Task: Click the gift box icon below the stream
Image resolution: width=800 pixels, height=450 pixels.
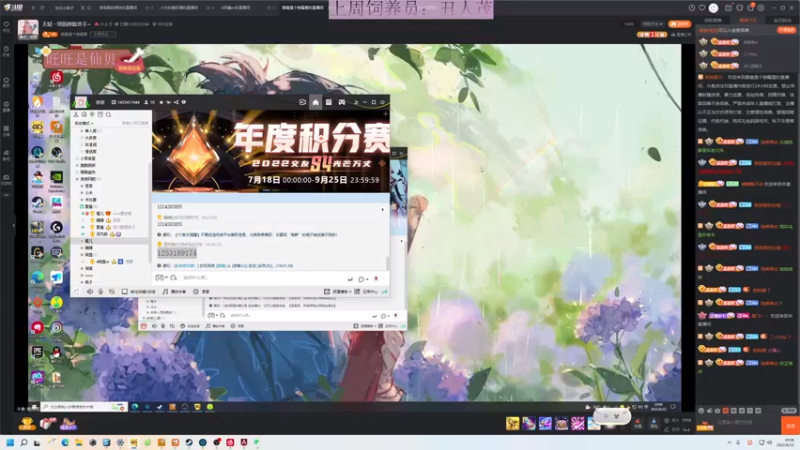Action: pos(47,423)
